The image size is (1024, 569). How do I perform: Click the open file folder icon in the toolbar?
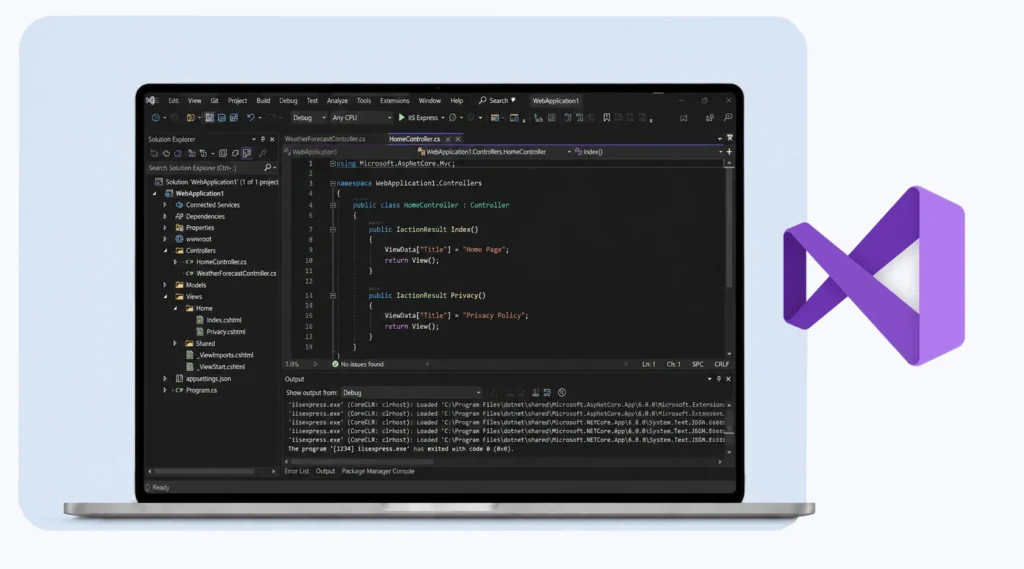click(x=191, y=118)
